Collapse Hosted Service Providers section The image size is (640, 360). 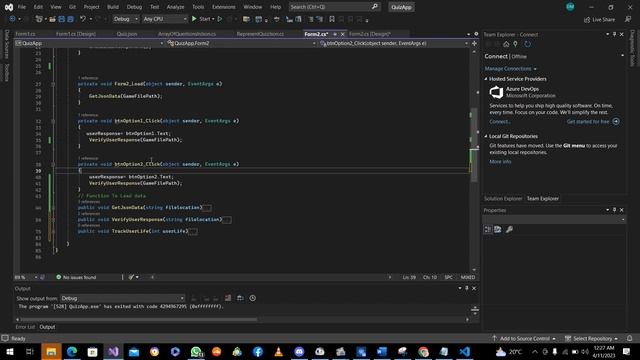point(486,79)
